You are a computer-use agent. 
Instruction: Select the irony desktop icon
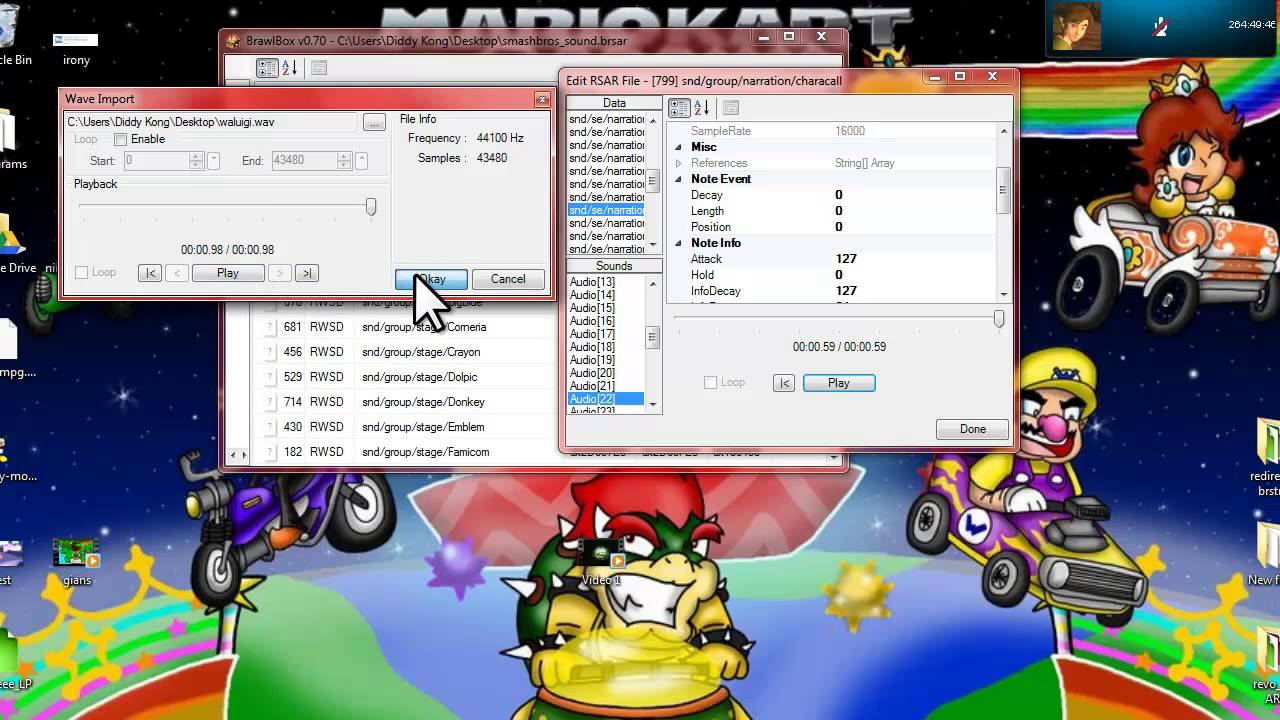pos(76,47)
